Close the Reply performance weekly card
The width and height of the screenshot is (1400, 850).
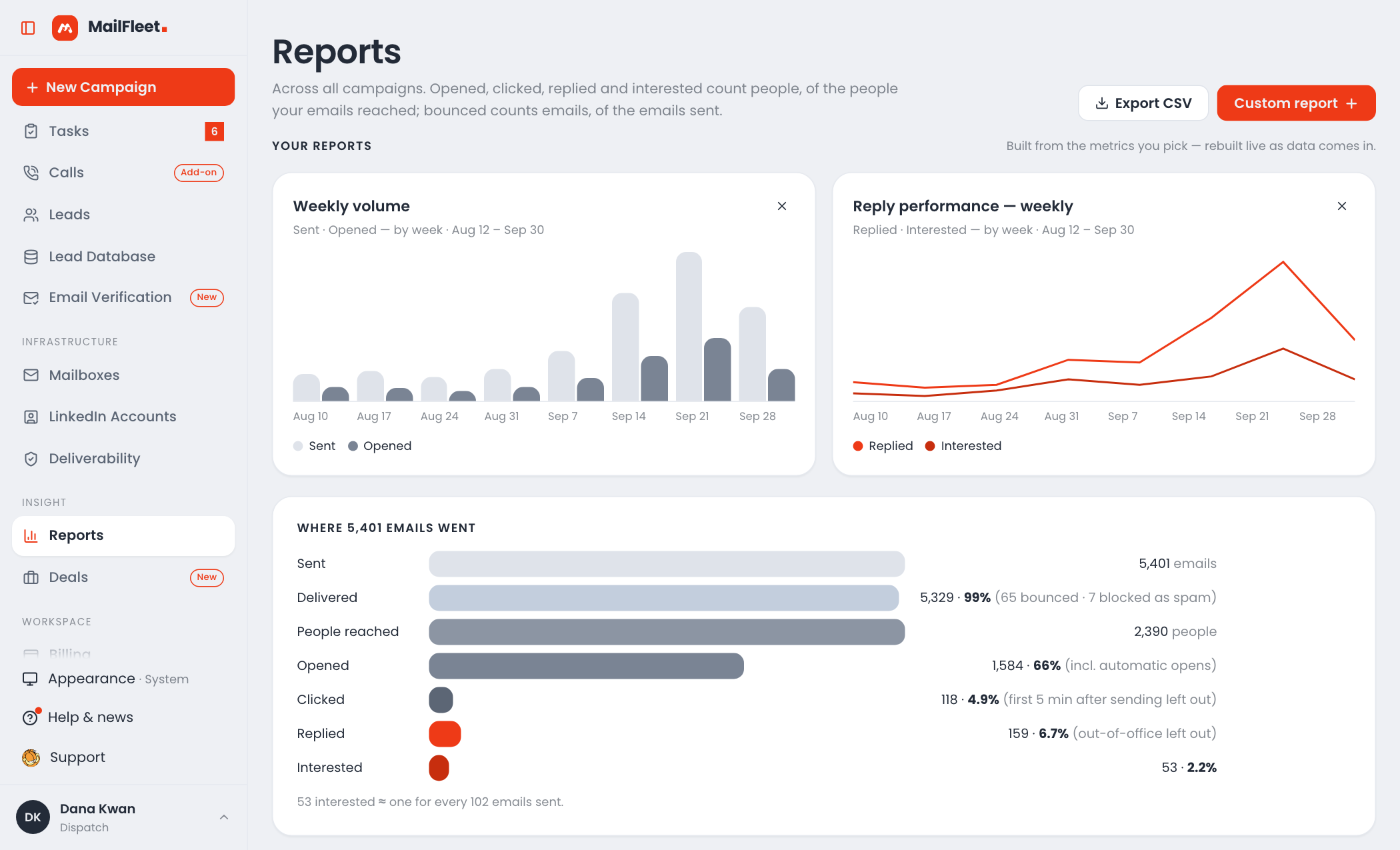[1342, 206]
